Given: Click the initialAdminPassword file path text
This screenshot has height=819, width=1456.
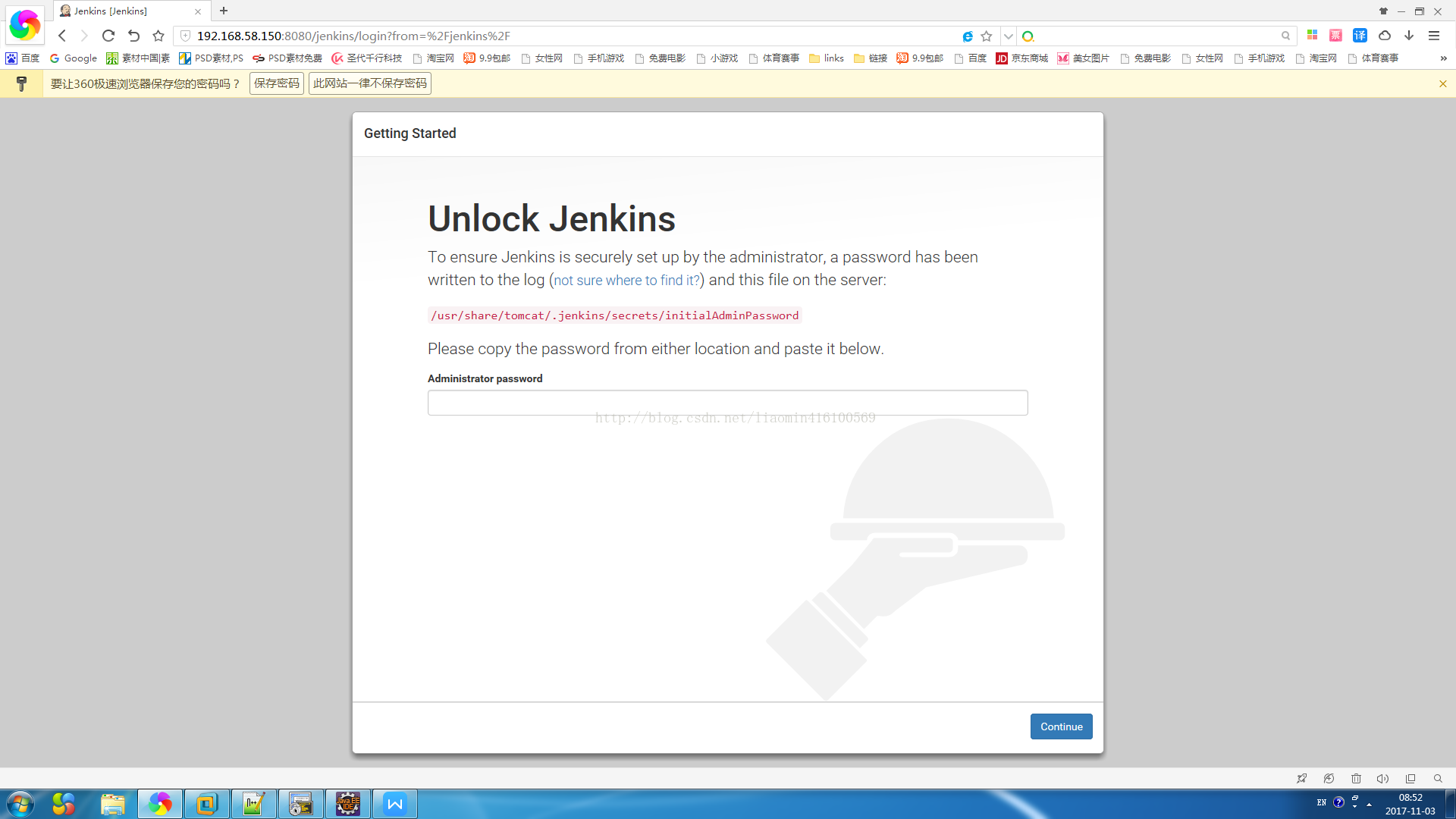Looking at the screenshot, I should pyautogui.click(x=614, y=315).
